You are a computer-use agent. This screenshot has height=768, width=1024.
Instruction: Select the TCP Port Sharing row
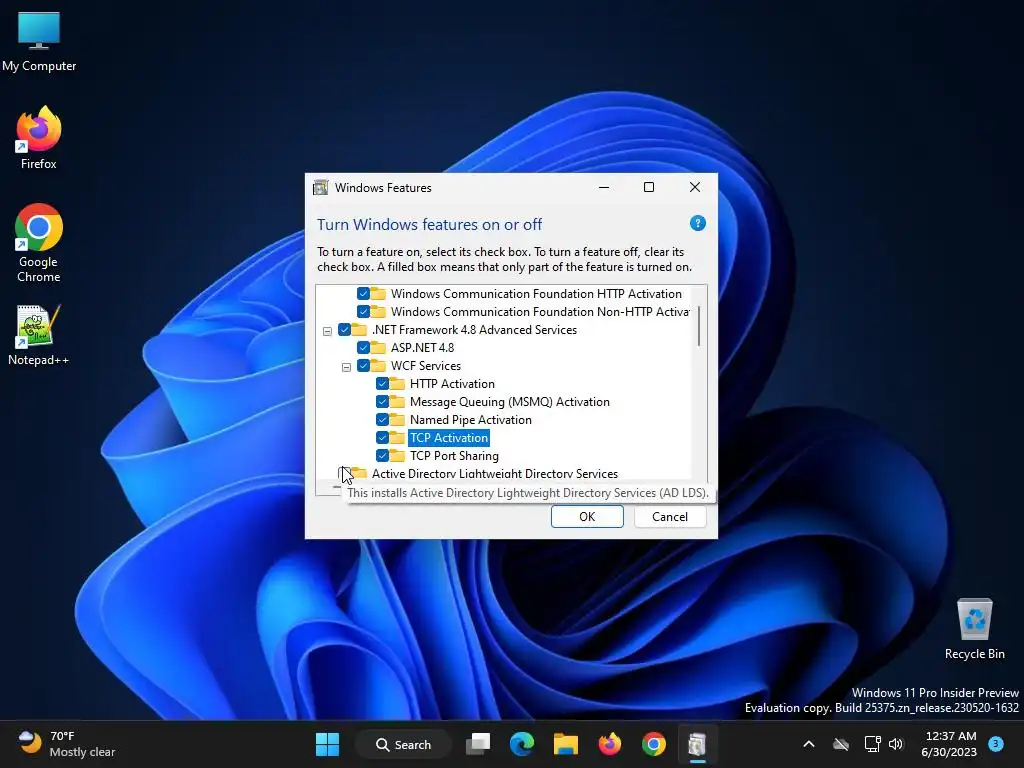pyautogui.click(x=455, y=455)
